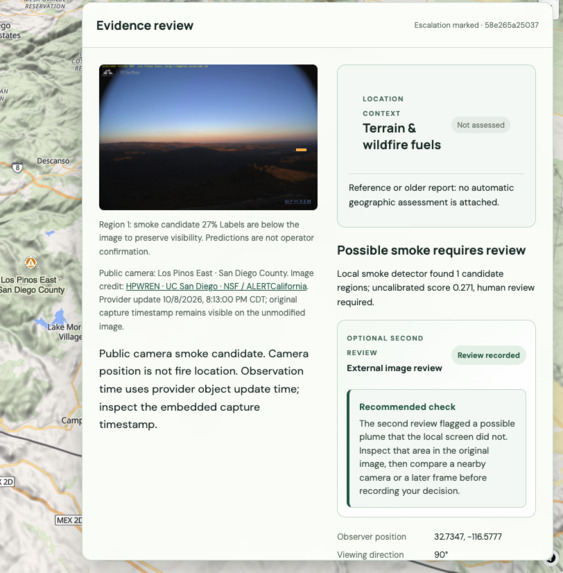
Task: Click the Lake Morena Village map label
Action: 65,332
